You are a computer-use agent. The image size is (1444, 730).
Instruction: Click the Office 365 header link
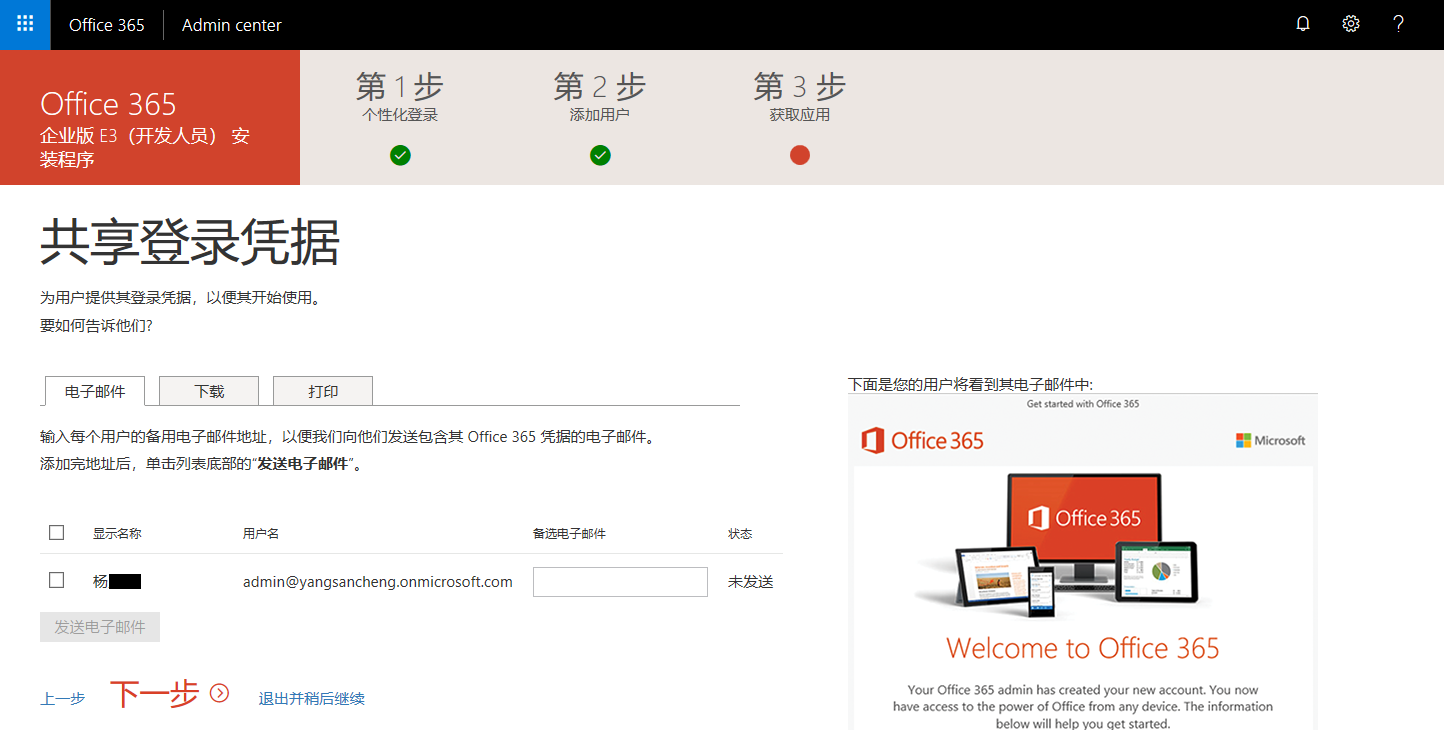pyautogui.click(x=107, y=25)
